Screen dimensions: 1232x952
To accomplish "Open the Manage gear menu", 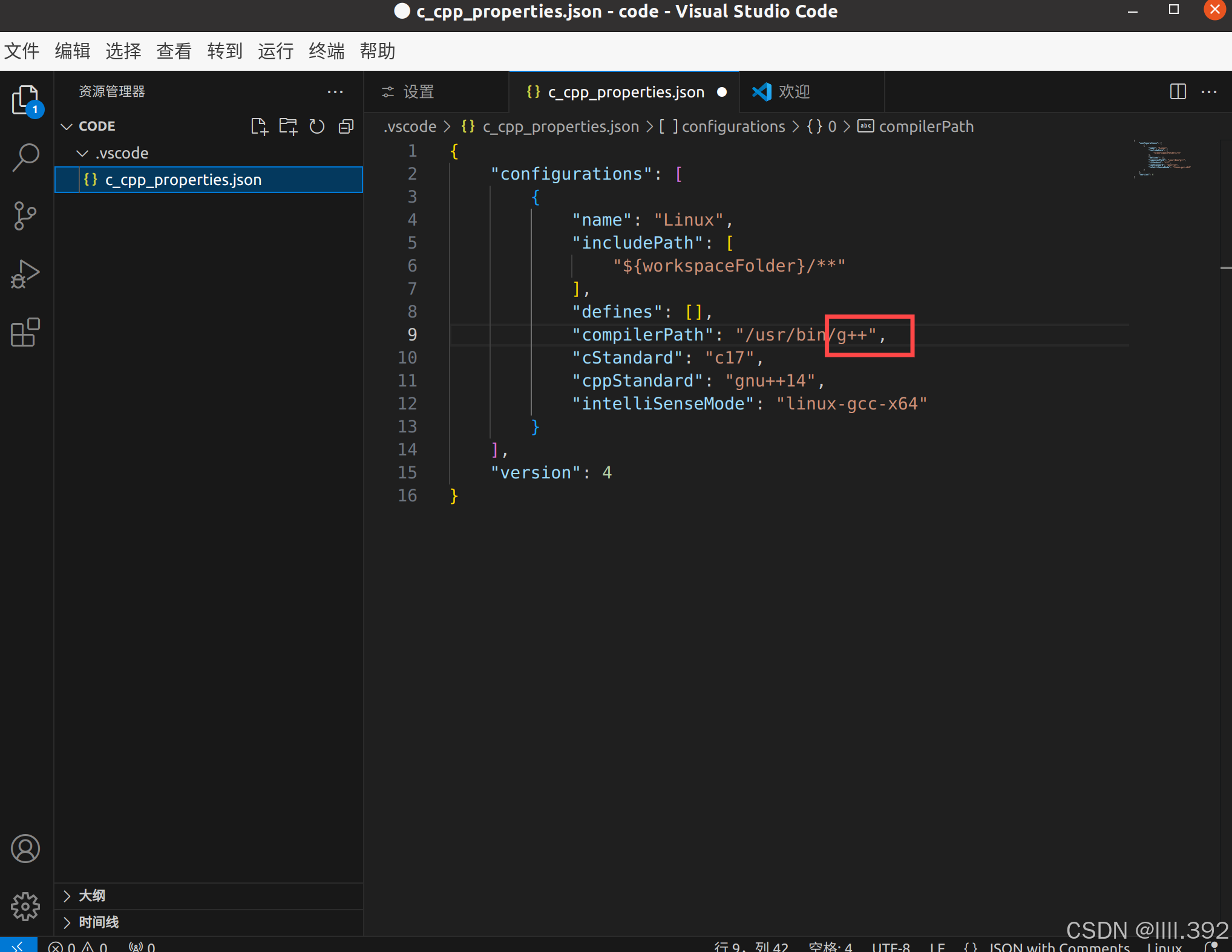I will click(25, 906).
